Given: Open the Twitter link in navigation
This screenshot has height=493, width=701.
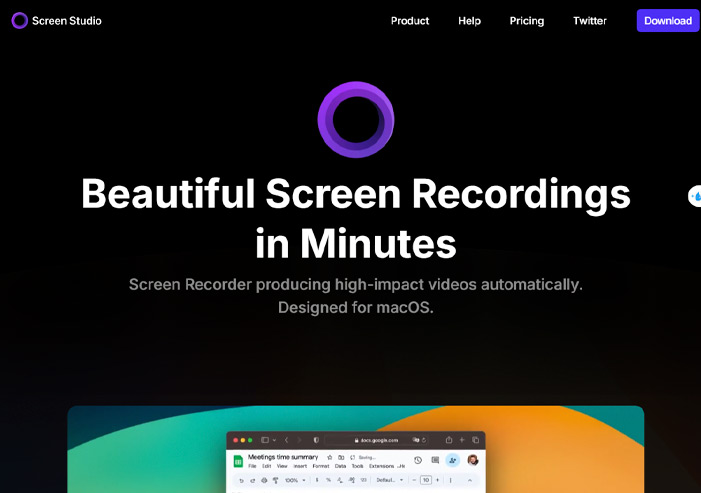Looking at the screenshot, I should 590,21.
